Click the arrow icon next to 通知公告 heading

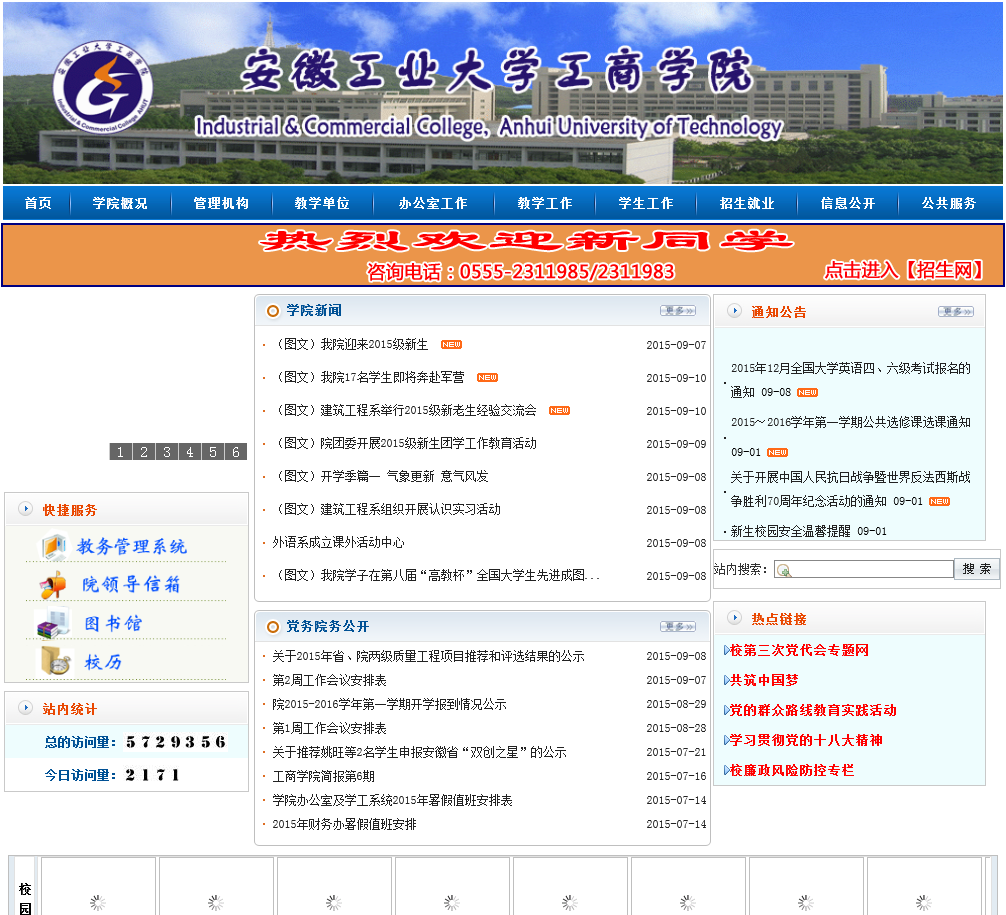pyautogui.click(x=735, y=311)
